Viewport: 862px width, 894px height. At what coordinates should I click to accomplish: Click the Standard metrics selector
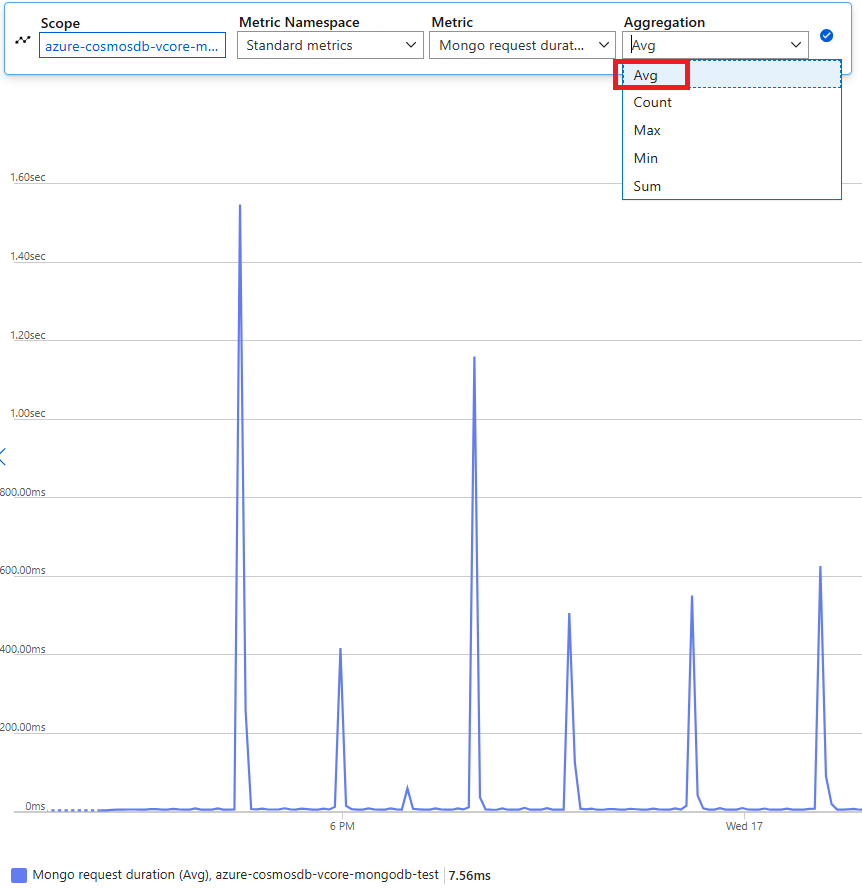click(330, 45)
